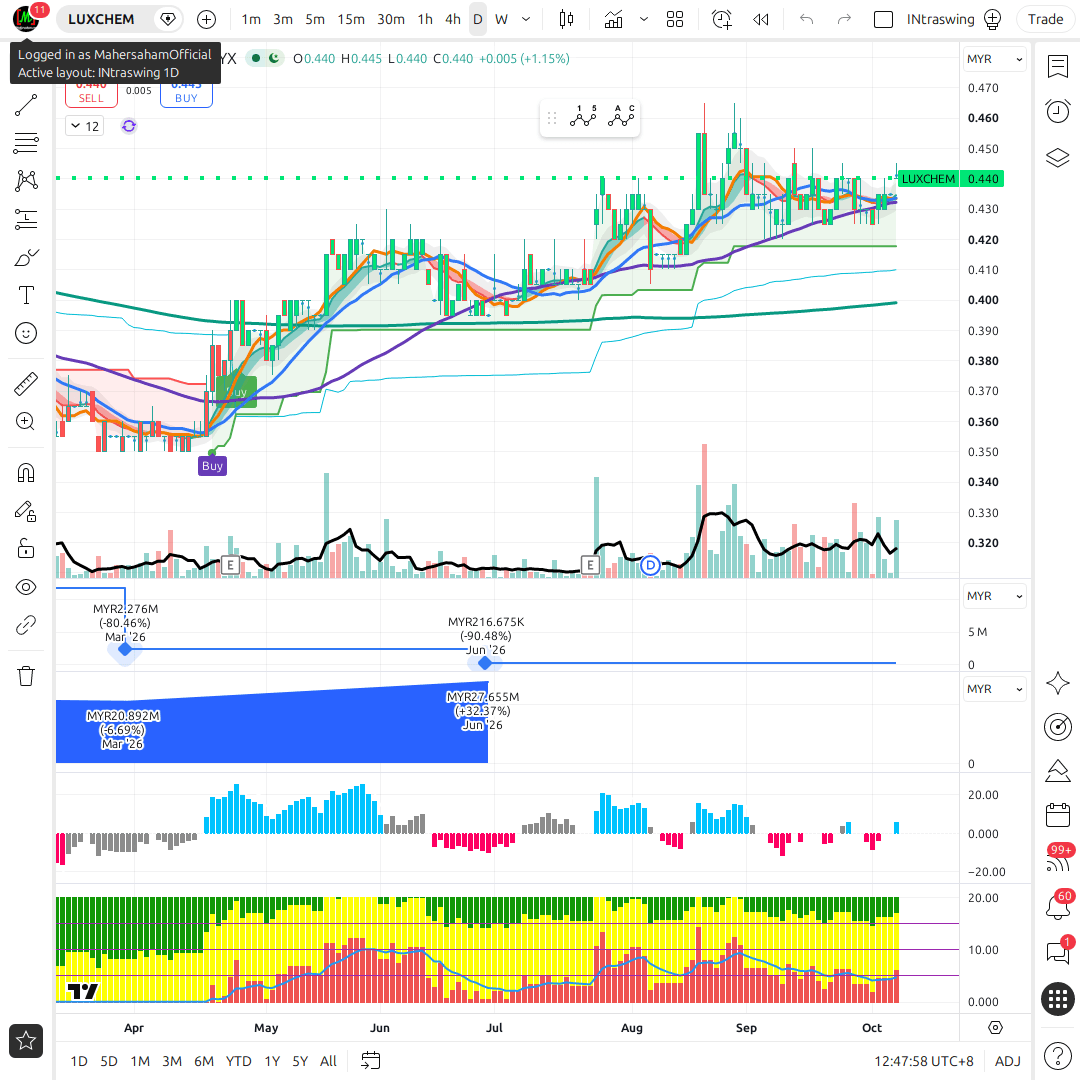Viewport: 1080px width, 1080px height.
Task: Click the LUXCHEM symbol search box
Action: (x=101, y=19)
